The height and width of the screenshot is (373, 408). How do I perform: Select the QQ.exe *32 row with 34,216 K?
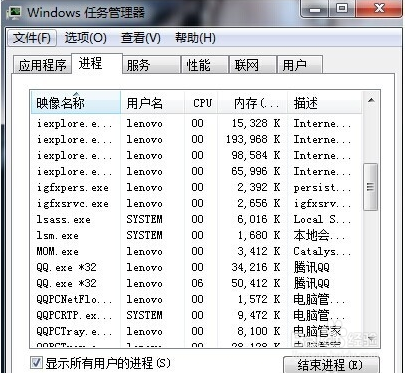196,267
